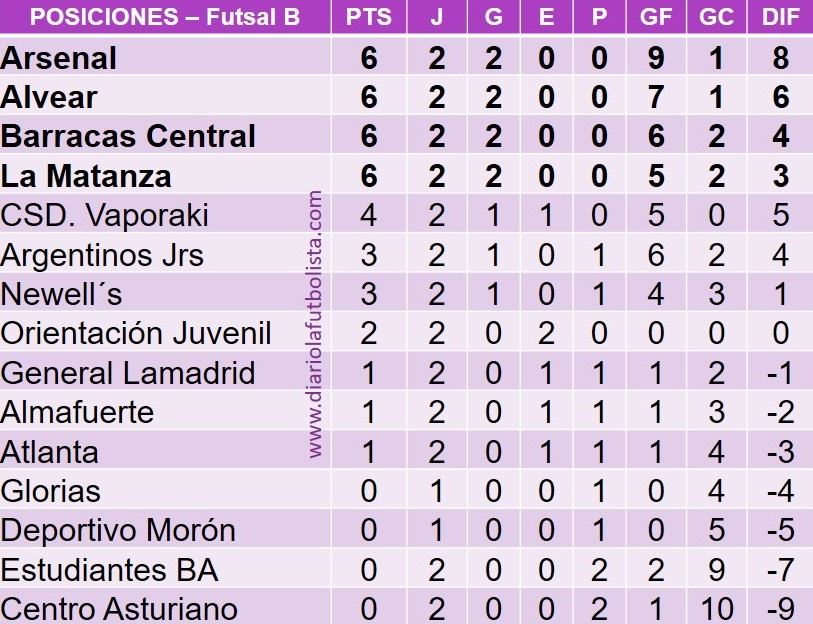Click the GC column header
The height and width of the screenshot is (624, 813).
click(716, 17)
